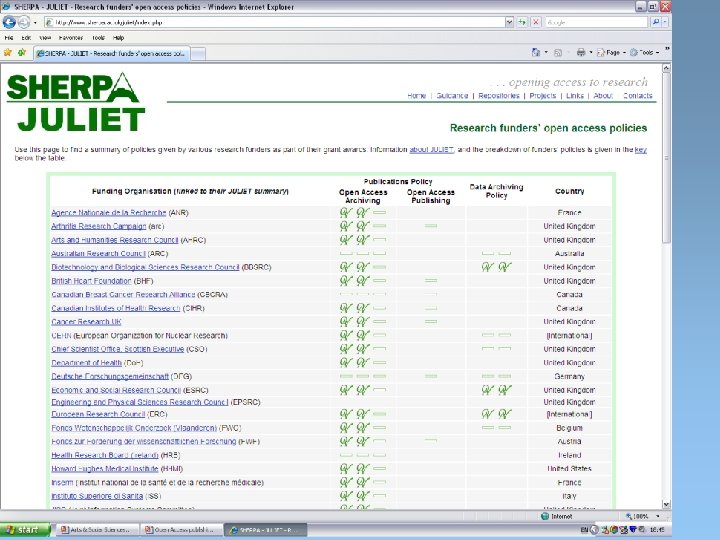Viewport: 720px width, 540px height.
Task: Open the Help menu
Action: coord(118,38)
